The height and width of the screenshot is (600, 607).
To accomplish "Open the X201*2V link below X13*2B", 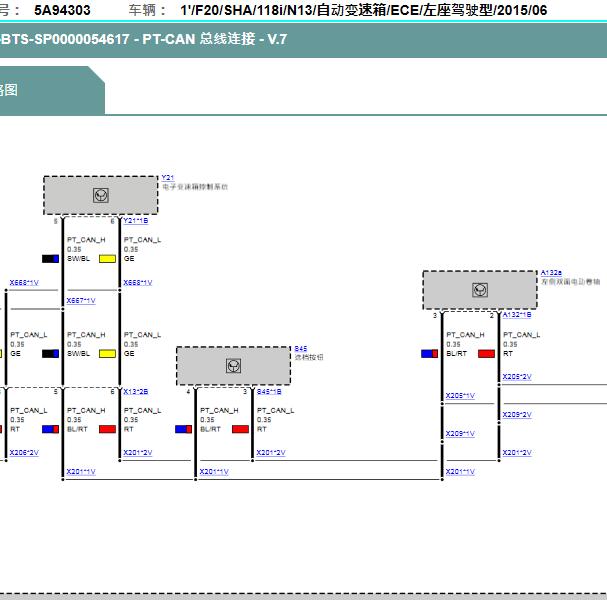I will (137, 453).
